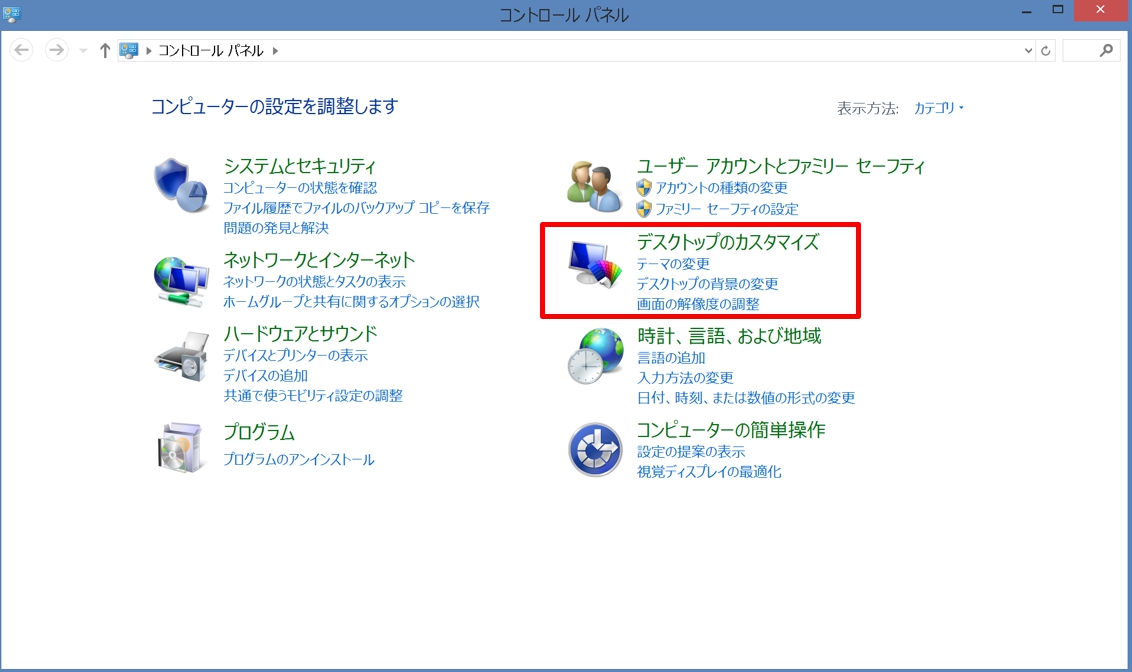Click the Control Panel title bar icon

tap(12, 14)
